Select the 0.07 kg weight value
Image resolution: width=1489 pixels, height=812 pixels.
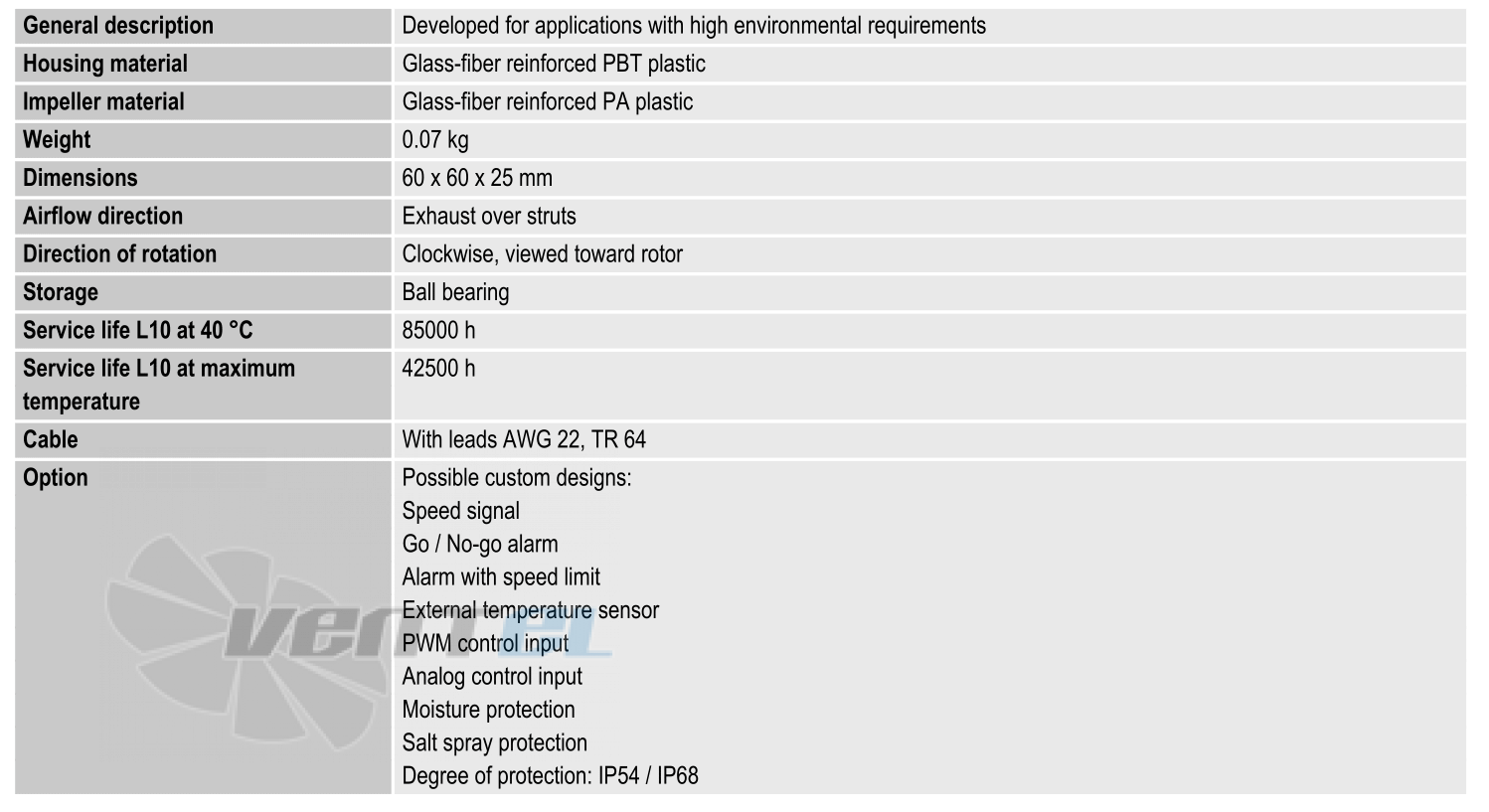click(435, 140)
